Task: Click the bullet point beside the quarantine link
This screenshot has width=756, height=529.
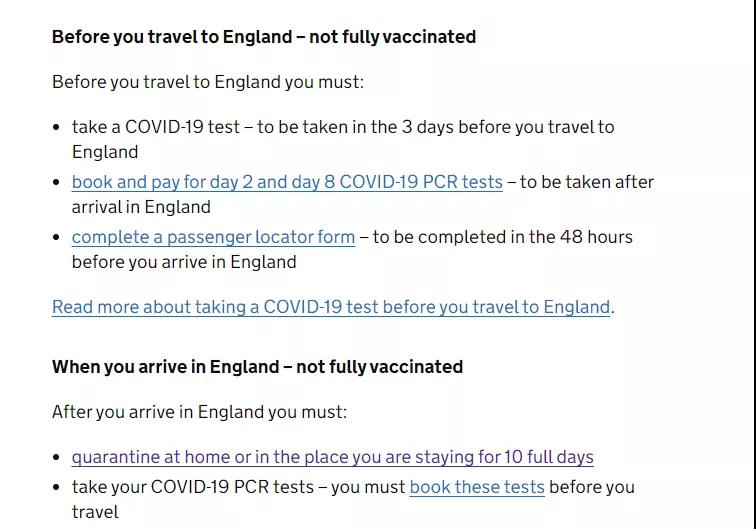Action: [x=57, y=458]
